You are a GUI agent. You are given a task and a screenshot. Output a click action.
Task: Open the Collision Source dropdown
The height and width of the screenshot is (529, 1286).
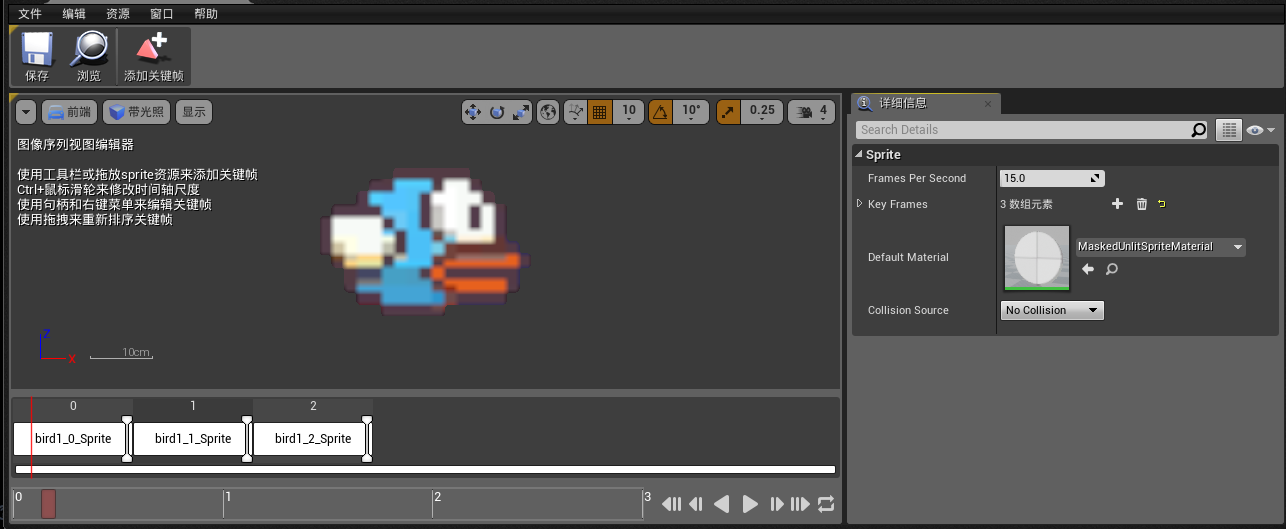coord(1052,310)
